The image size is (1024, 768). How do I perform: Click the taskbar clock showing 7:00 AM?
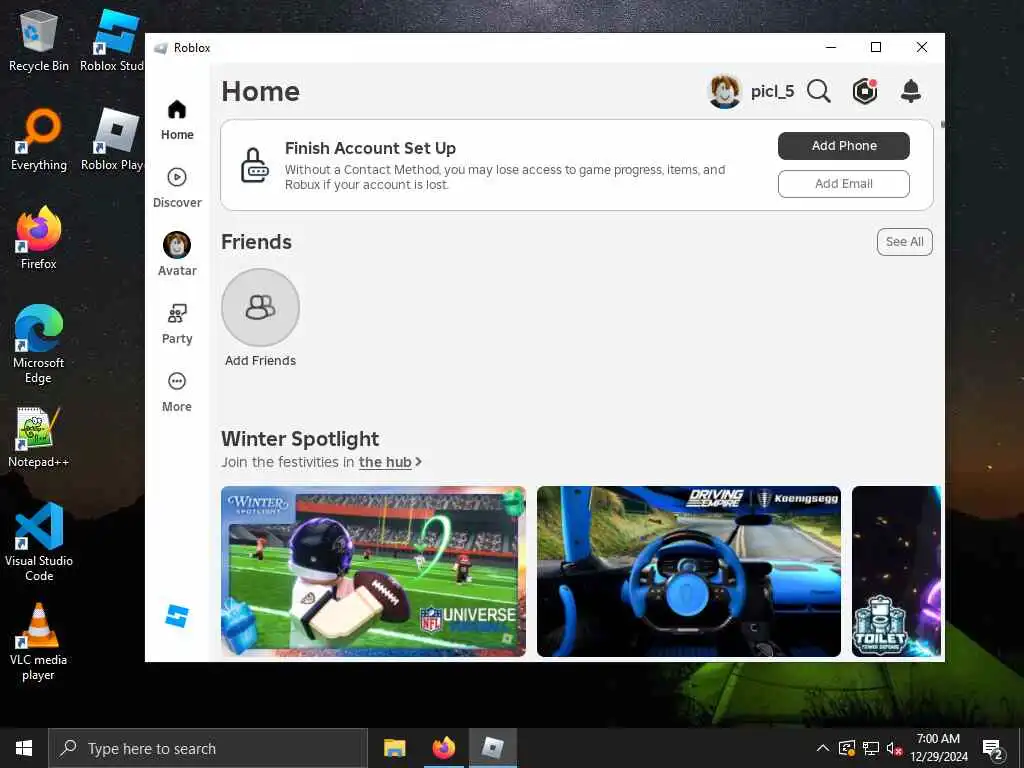(938, 748)
